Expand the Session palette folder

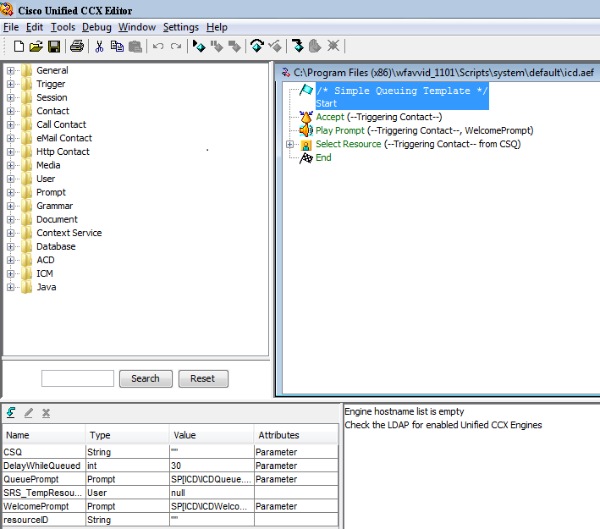pos(10,98)
